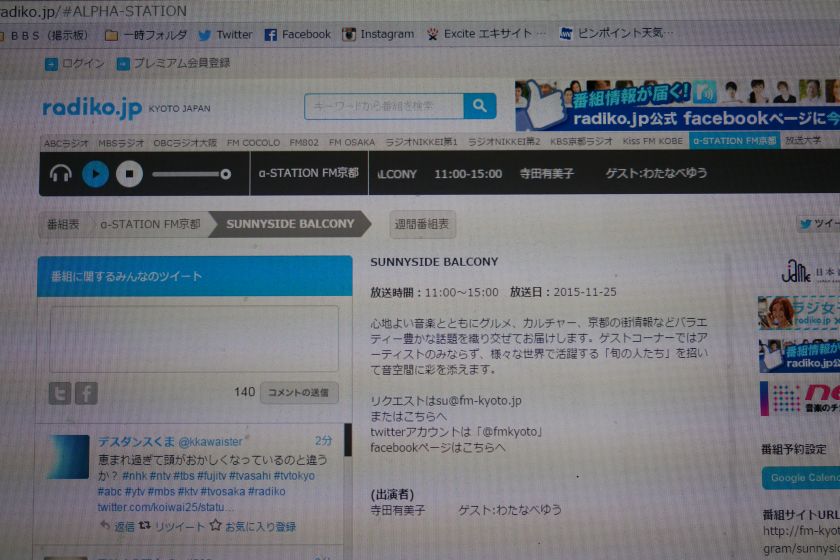This screenshot has height=560, width=840.
Task: Select the FM802 station tab
Action: click(304, 143)
